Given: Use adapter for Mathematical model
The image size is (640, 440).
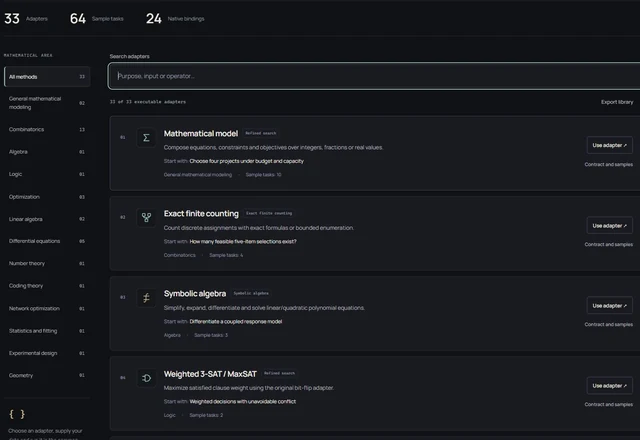Looking at the screenshot, I should [609, 145].
